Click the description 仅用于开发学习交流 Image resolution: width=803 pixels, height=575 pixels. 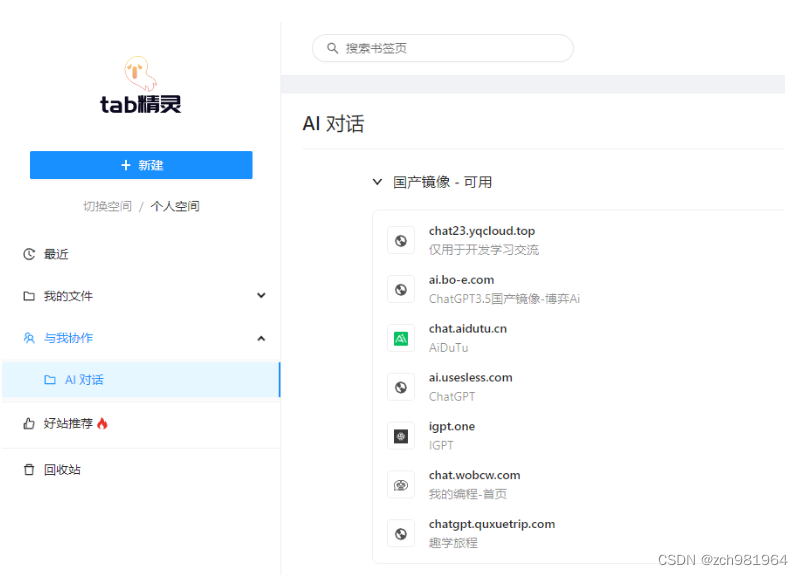pos(484,250)
